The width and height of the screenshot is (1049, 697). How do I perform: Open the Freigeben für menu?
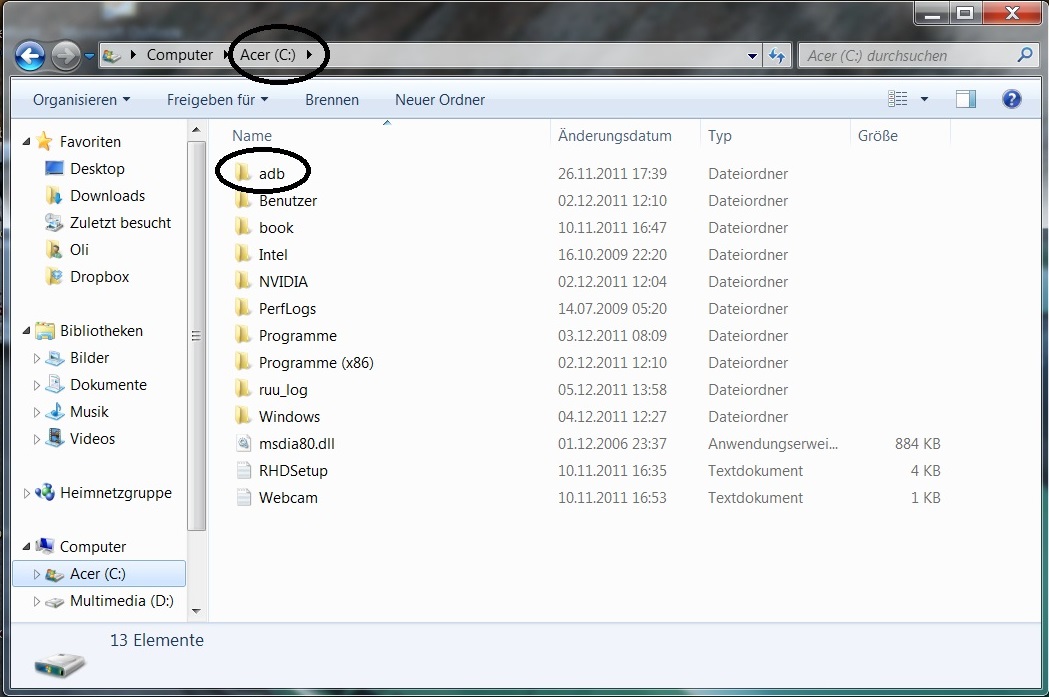[x=217, y=100]
